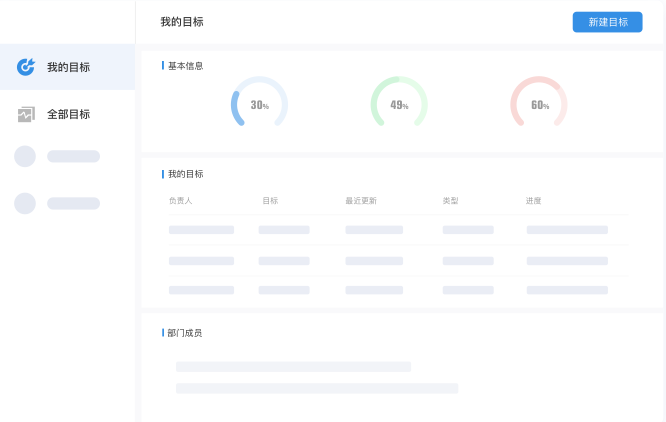Sort by the 最近更新 column header

pos(360,201)
